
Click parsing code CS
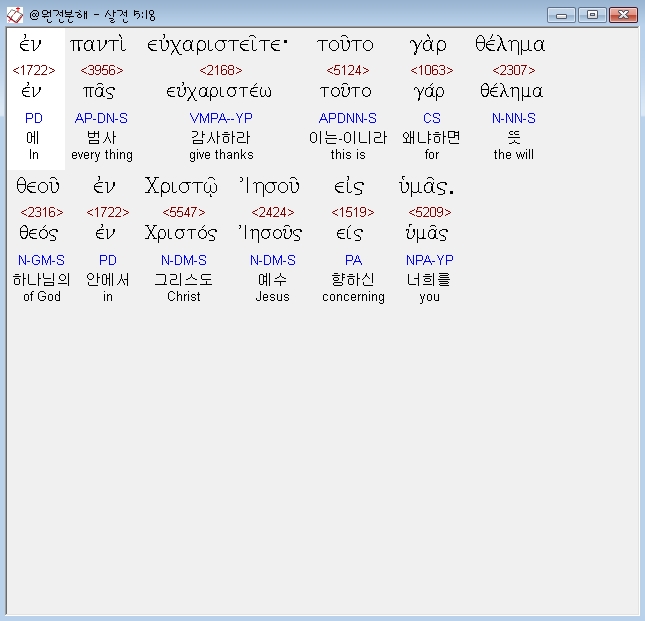coord(432,118)
